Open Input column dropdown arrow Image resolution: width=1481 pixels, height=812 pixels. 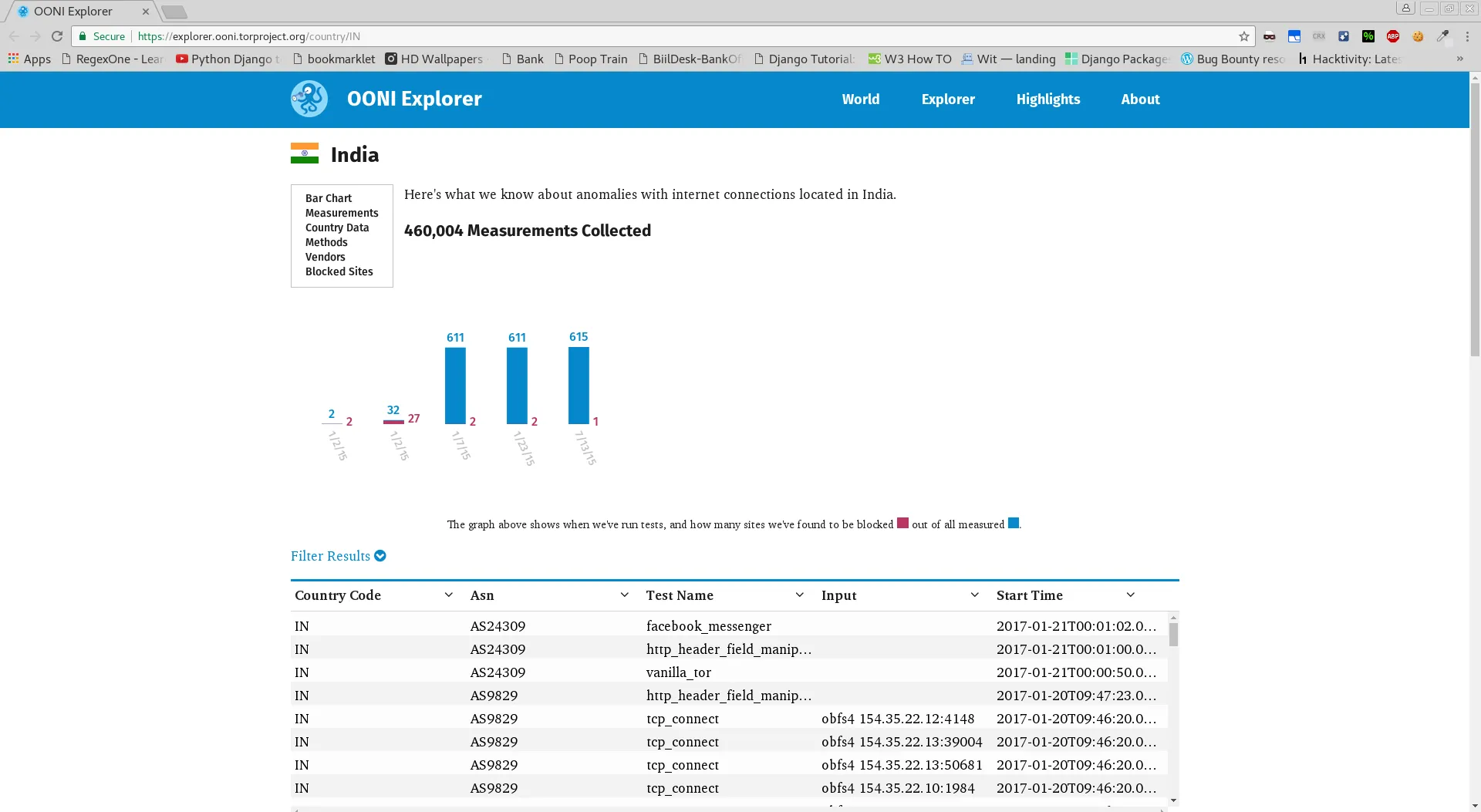[974, 595]
